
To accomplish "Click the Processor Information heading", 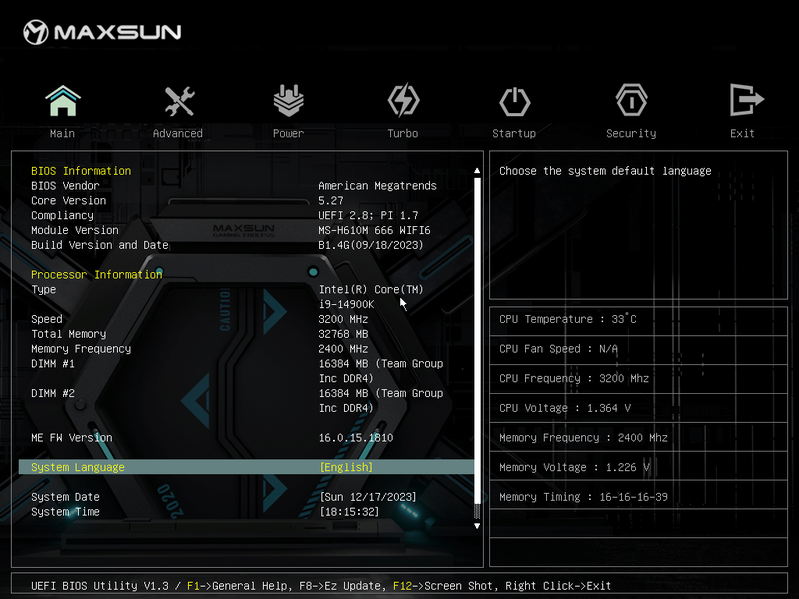I will tap(96, 275).
